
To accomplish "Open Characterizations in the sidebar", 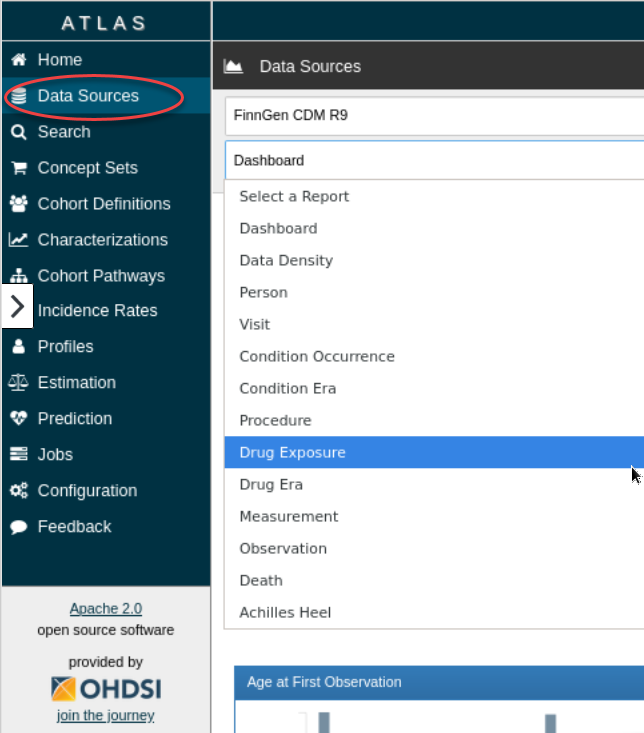I will point(103,240).
